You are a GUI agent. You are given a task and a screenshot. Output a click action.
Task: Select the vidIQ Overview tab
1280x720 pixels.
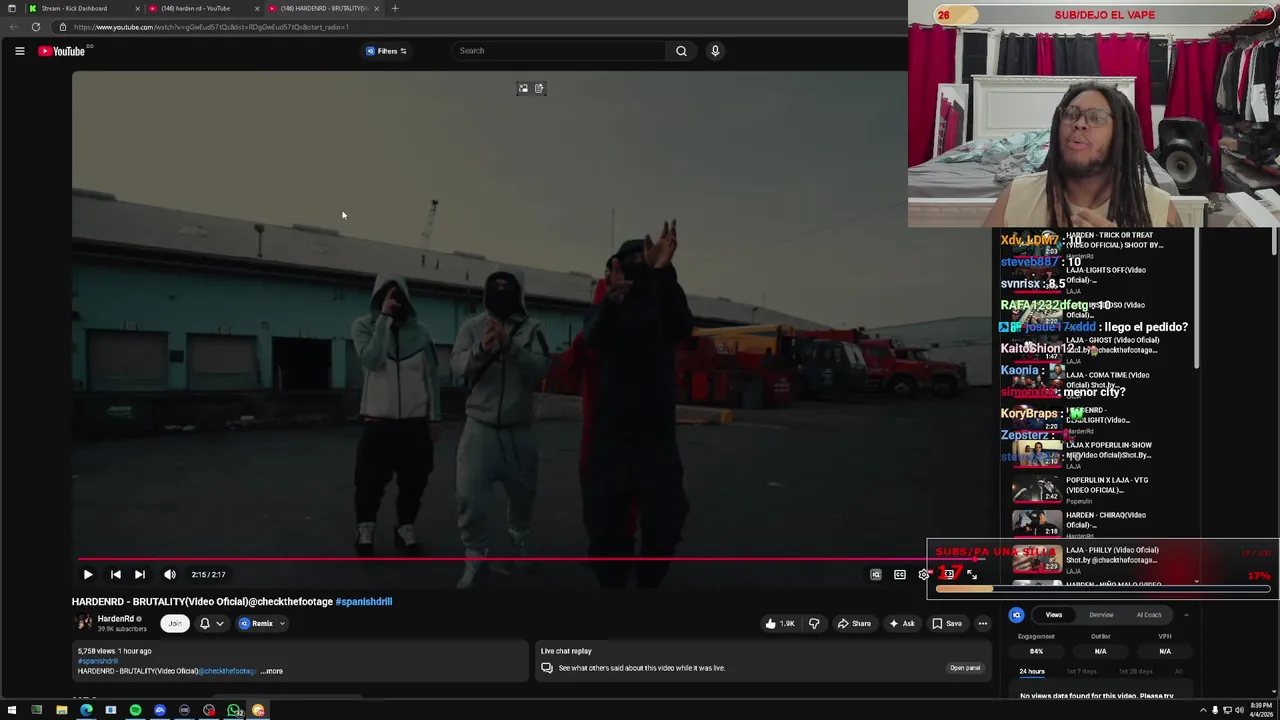[x=1101, y=615]
